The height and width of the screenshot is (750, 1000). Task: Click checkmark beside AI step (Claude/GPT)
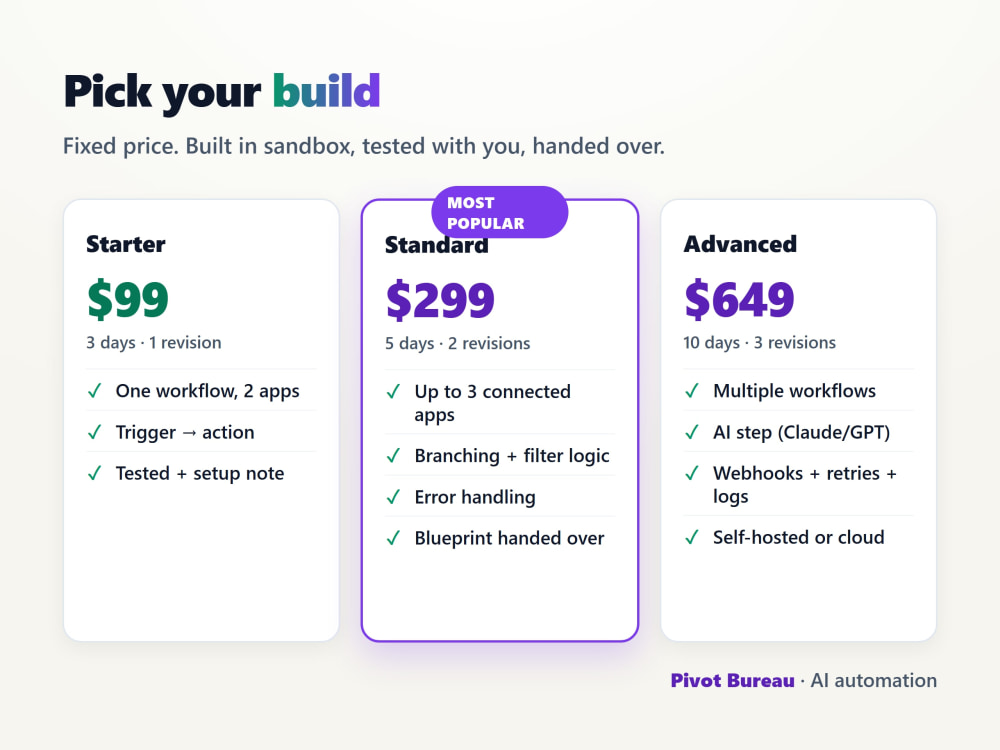(692, 432)
